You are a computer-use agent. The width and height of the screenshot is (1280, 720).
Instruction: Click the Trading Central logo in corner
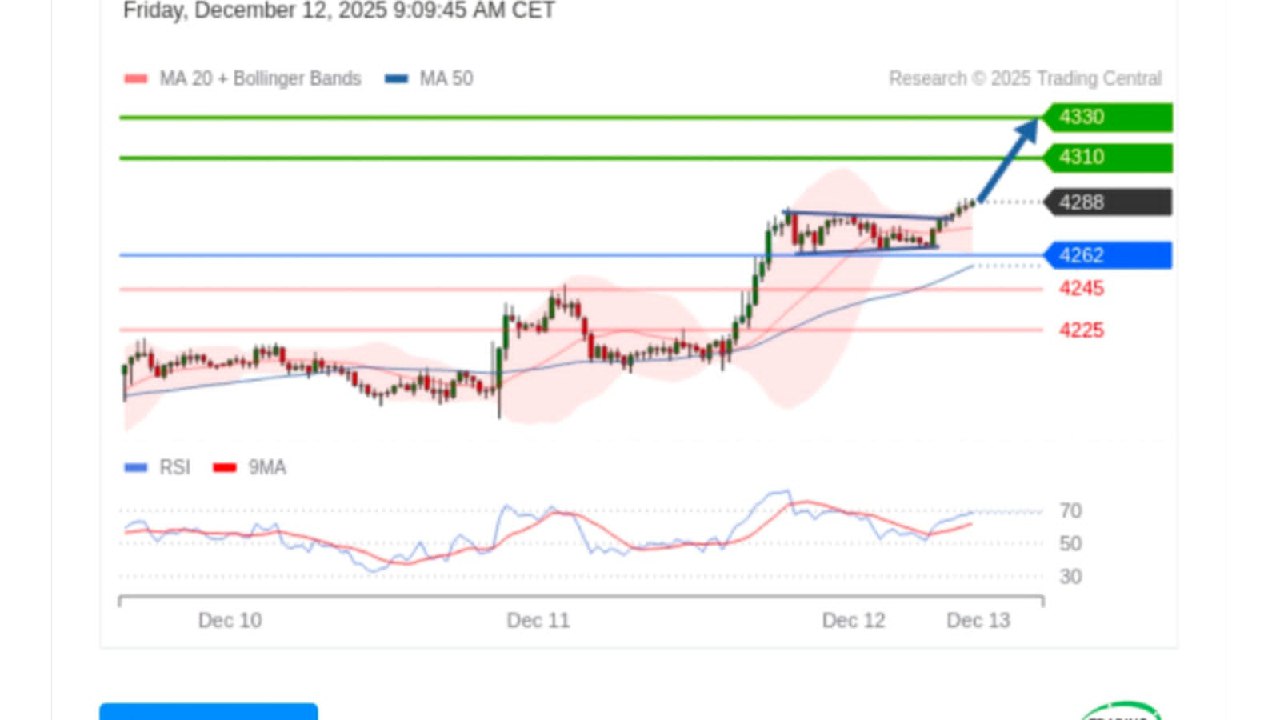[1122, 711]
